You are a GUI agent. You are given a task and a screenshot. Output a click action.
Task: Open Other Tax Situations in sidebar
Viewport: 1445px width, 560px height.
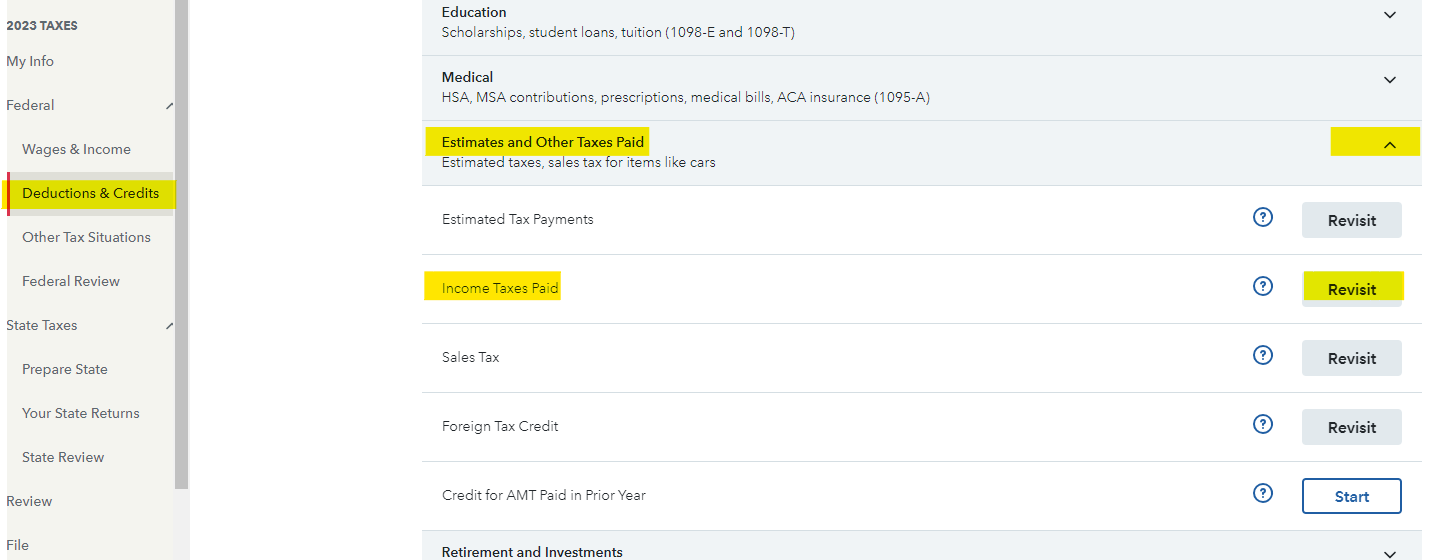tap(87, 237)
